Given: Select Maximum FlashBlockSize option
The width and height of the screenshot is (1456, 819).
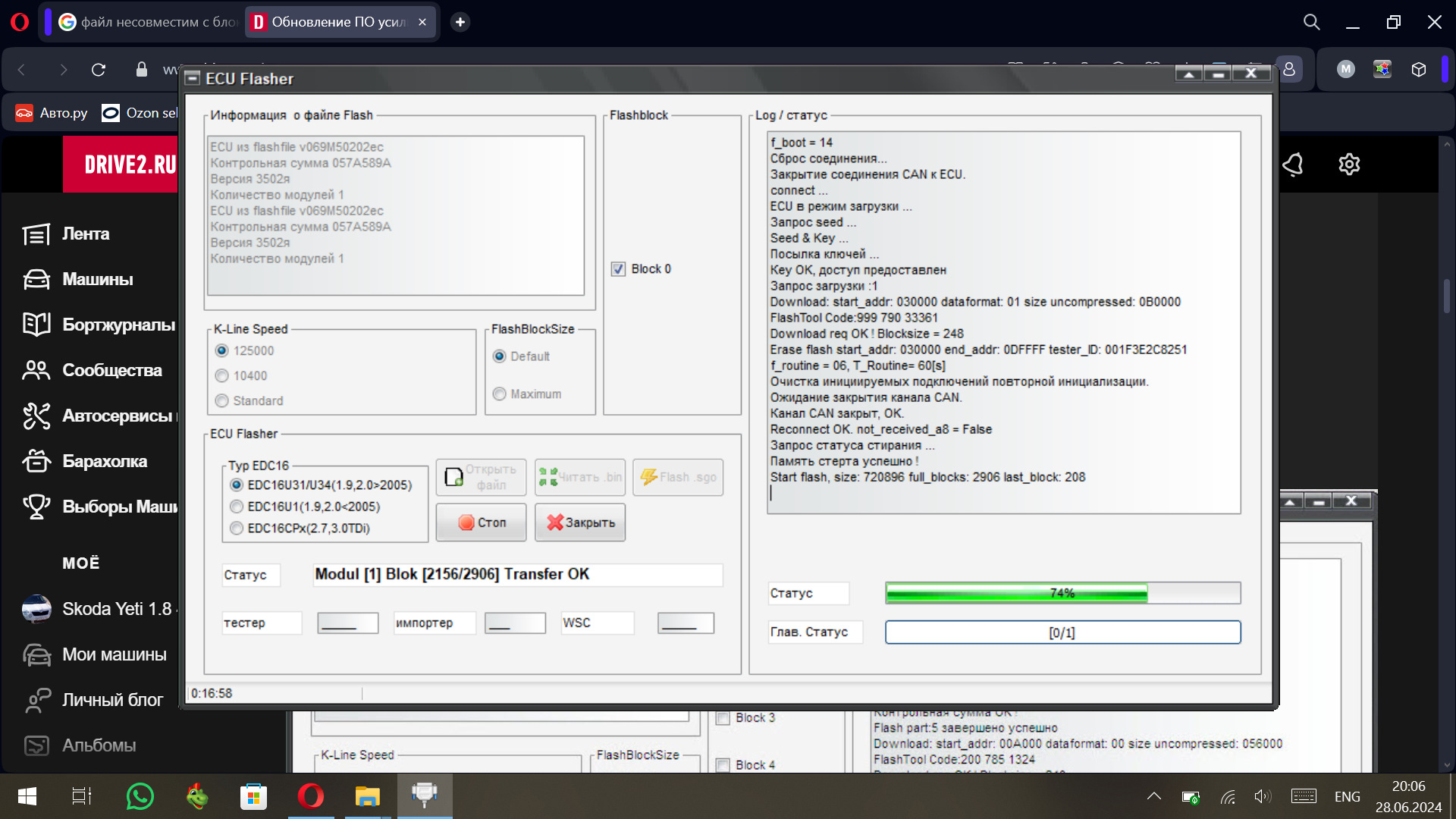Looking at the screenshot, I should [x=500, y=394].
